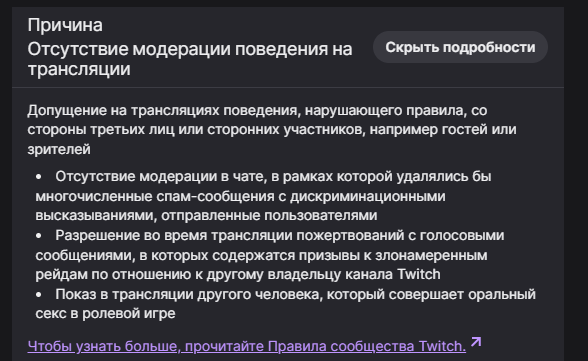The height and width of the screenshot is (361, 588).
Task: Click the Отсутствие модерации поведения на трансляции title
Action: point(190,59)
